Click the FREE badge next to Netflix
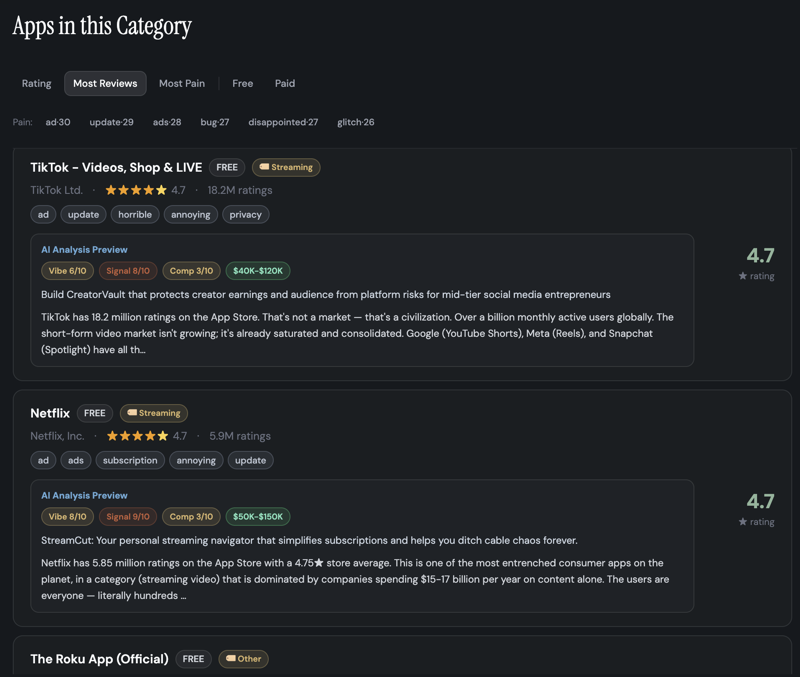The width and height of the screenshot is (800, 677). point(94,413)
